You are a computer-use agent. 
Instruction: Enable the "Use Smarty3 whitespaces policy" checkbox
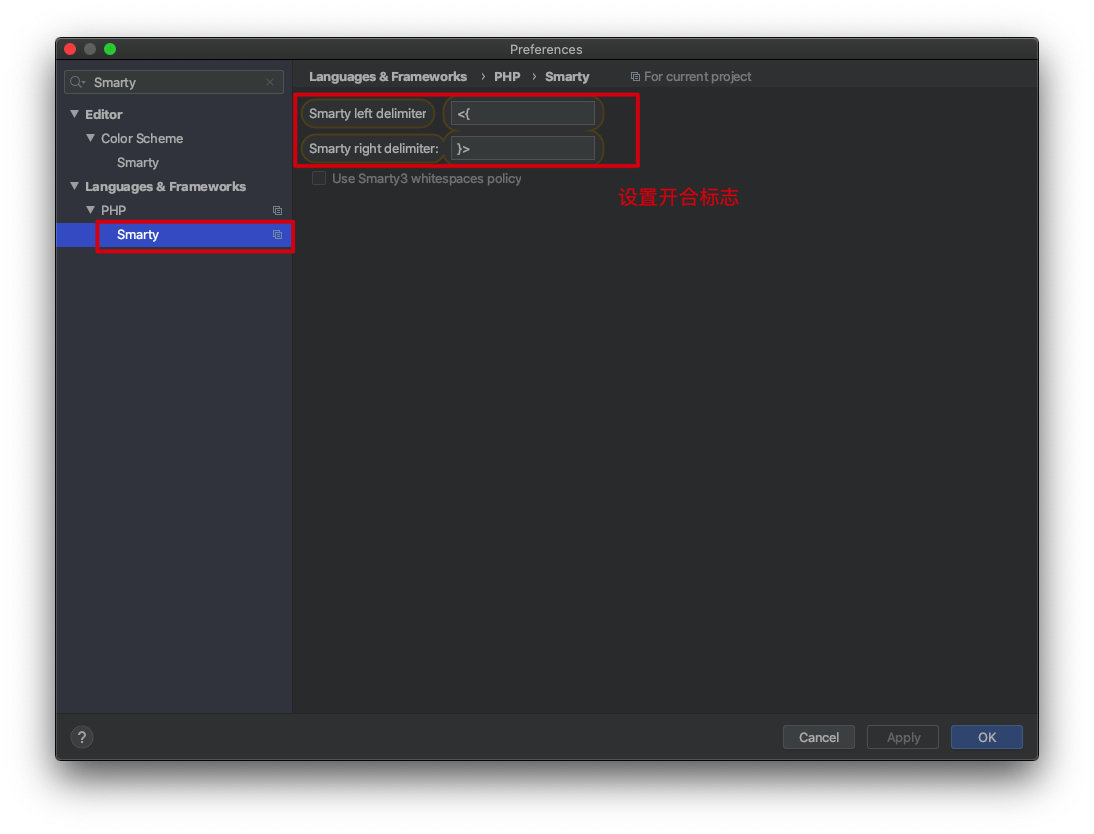318,178
